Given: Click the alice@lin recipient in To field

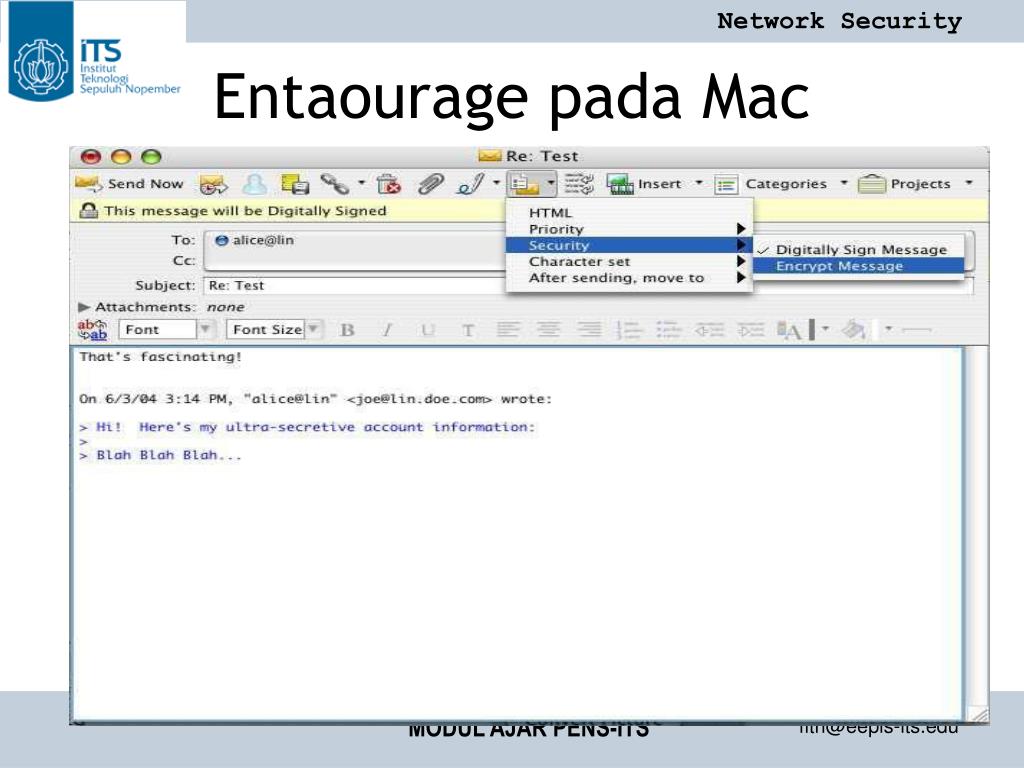Looking at the screenshot, I should (255, 240).
